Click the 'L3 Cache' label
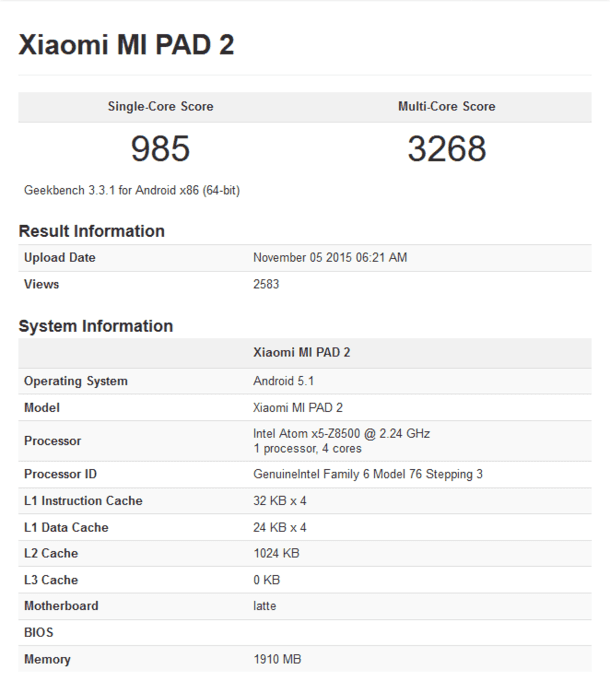 pos(51,580)
